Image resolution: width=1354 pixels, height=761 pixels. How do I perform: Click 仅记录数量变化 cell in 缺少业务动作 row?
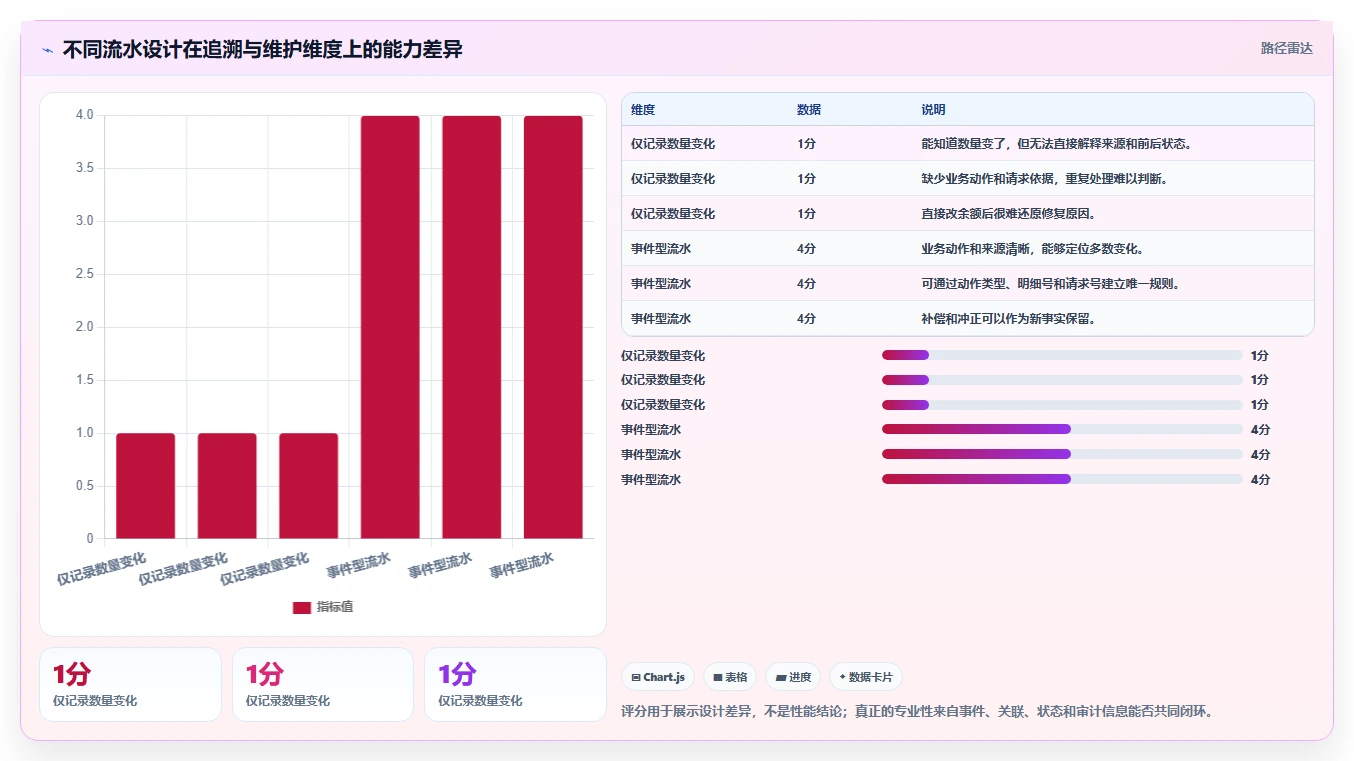(673, 179)
